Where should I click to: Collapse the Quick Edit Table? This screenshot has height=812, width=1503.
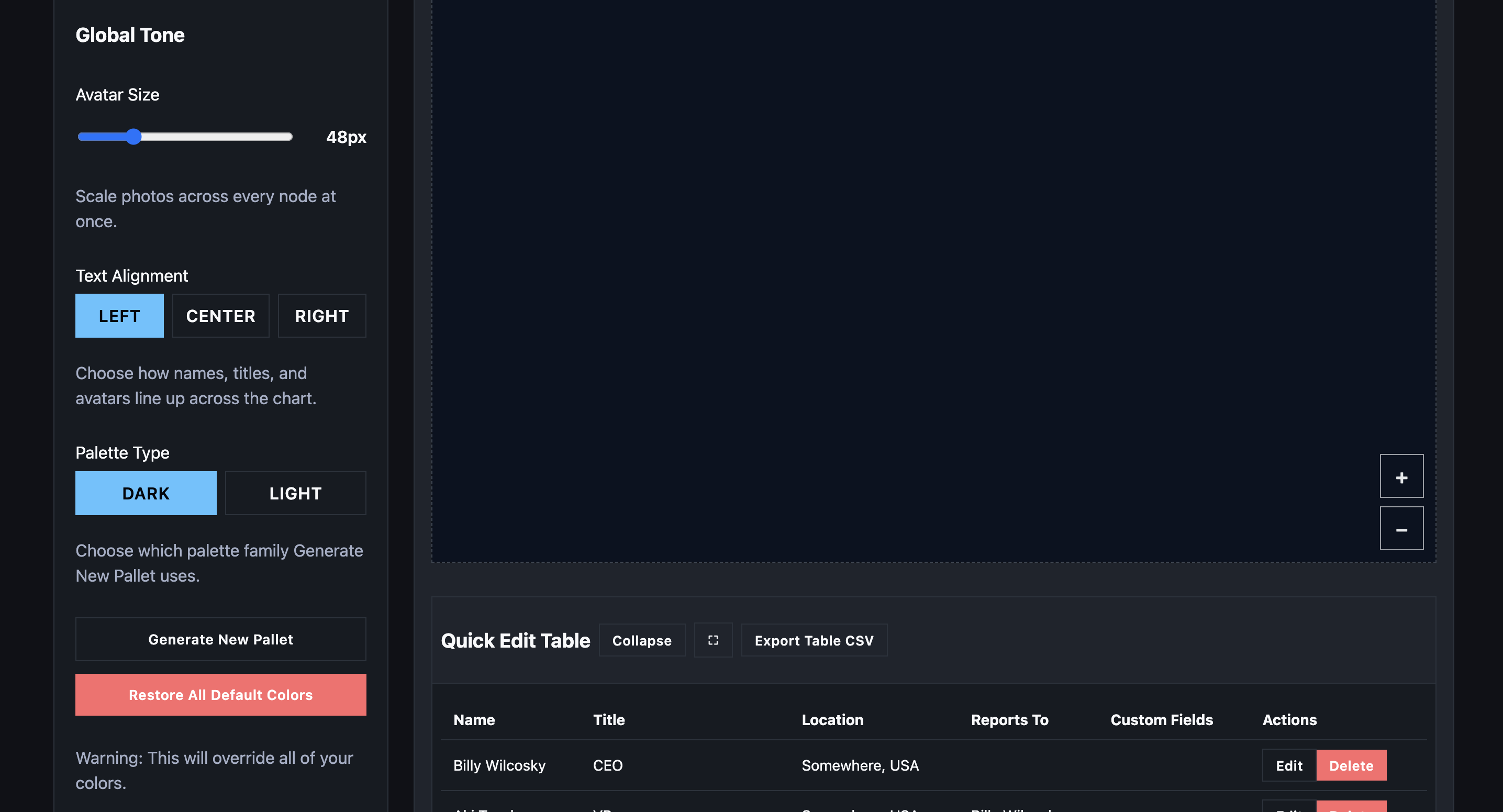[x=641, y=640]
